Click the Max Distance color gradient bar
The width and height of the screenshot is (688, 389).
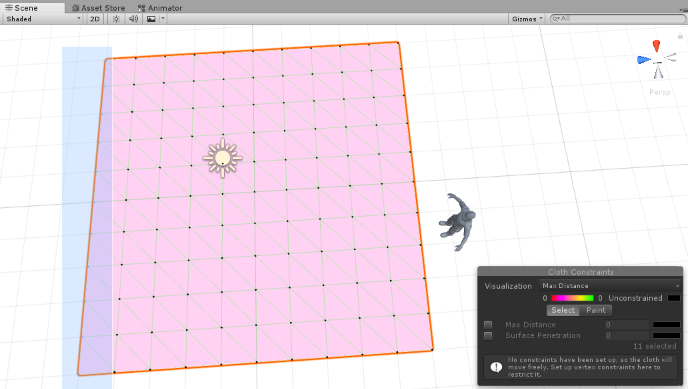coord(572,298)
